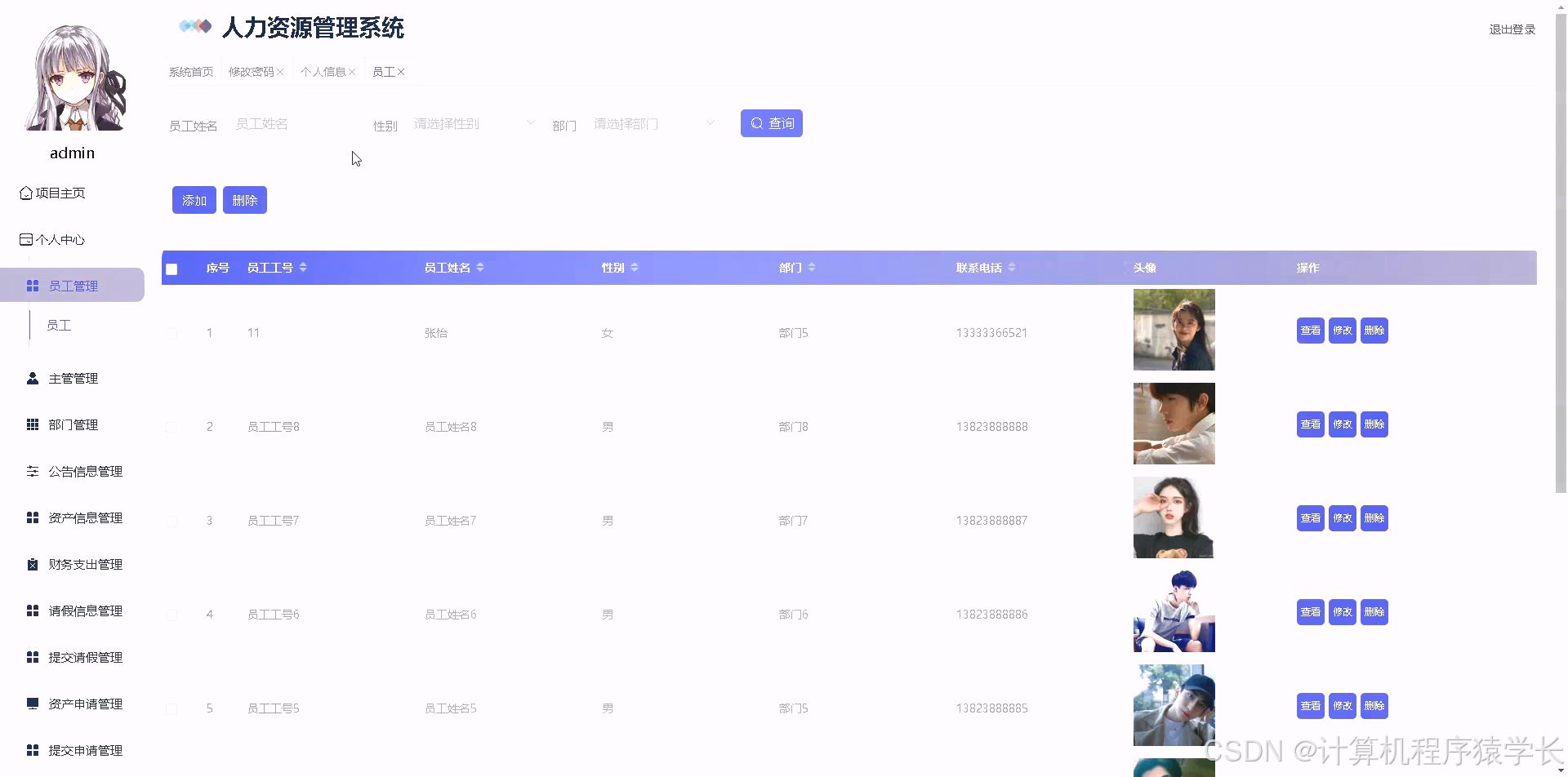
Task: Open 项目主页 via the home icon
Action: coord(26,193)
